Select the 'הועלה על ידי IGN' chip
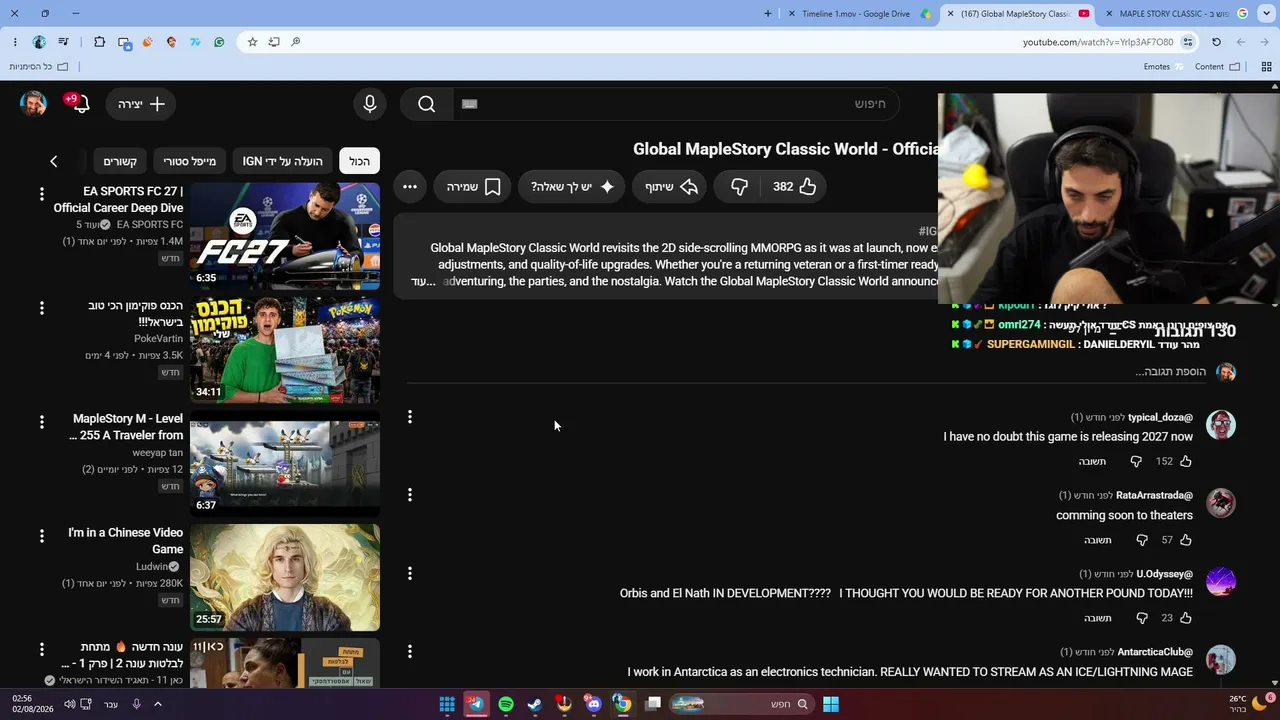1280x720 pixels. pos(283,161)
